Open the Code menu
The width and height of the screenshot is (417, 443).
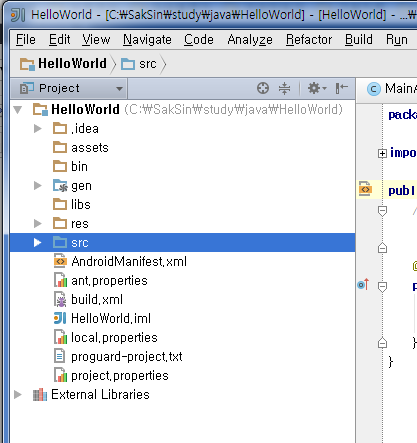point(199,40)
